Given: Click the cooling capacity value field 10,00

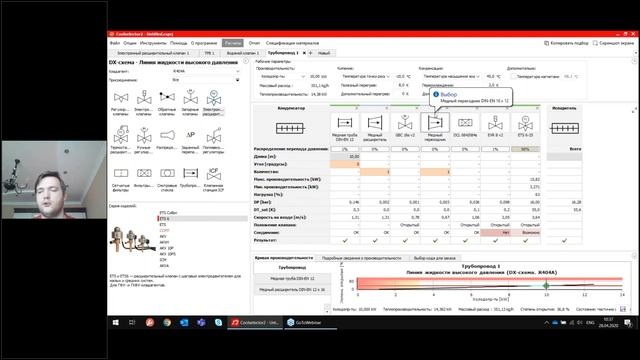Looking at the screenshot, I should point(318,76).
